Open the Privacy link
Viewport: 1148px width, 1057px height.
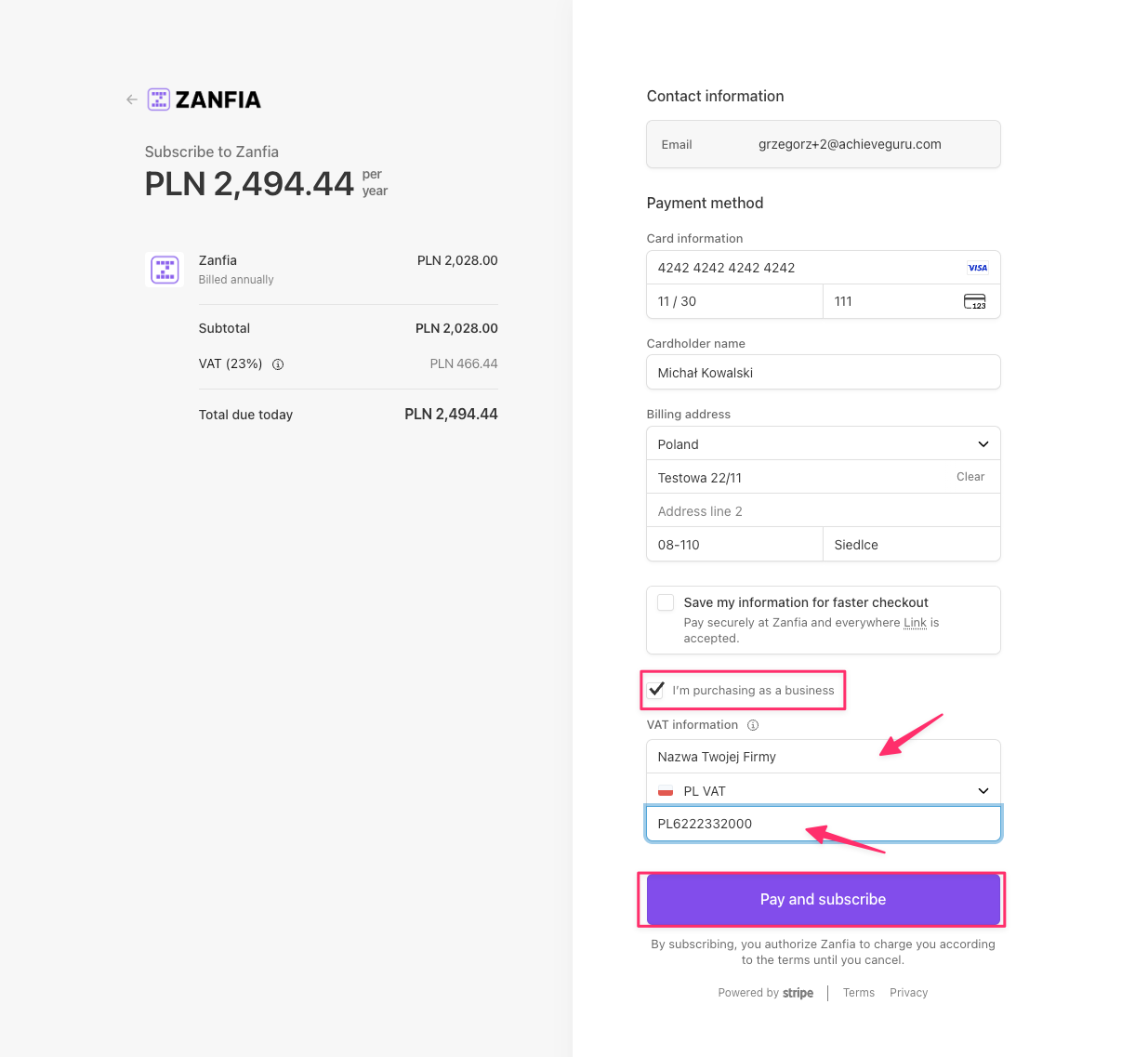coord(908,993)
